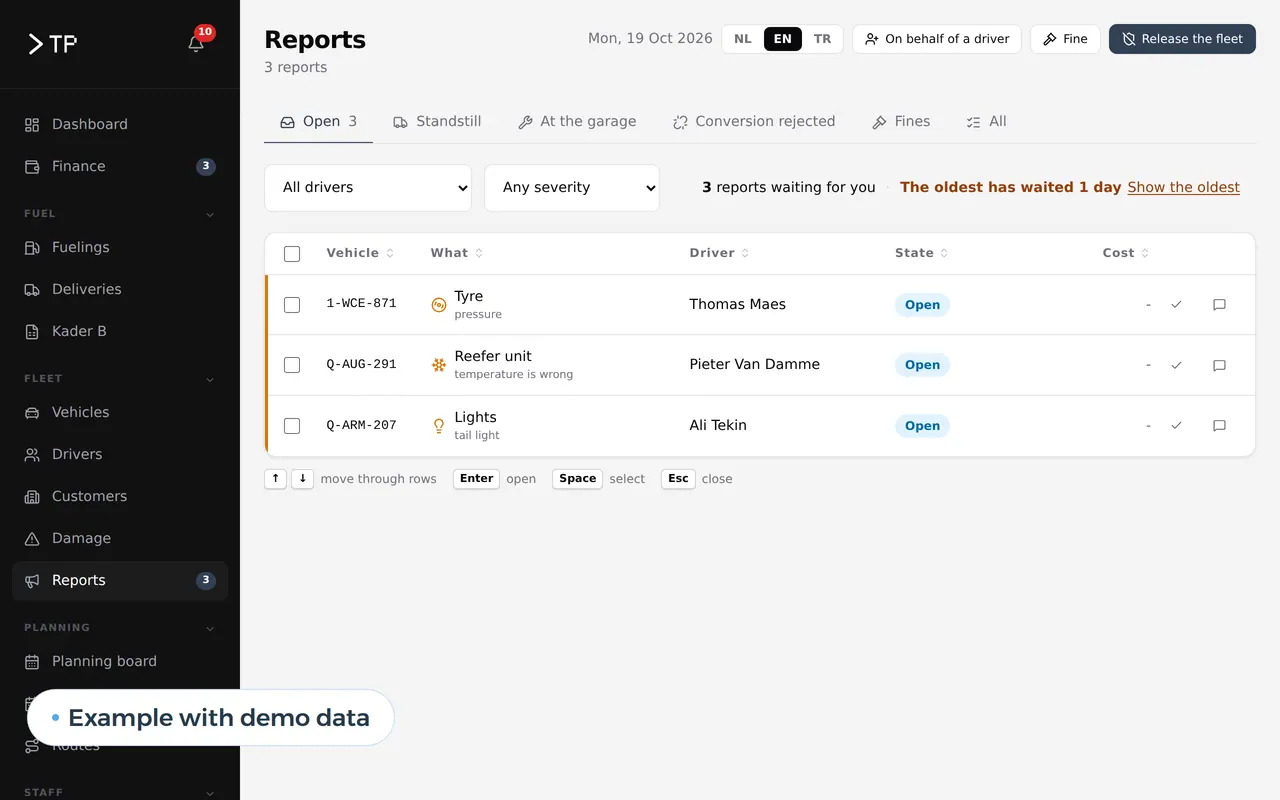Click the Reefer unit snowflake icon

click(x=438, y=365)
